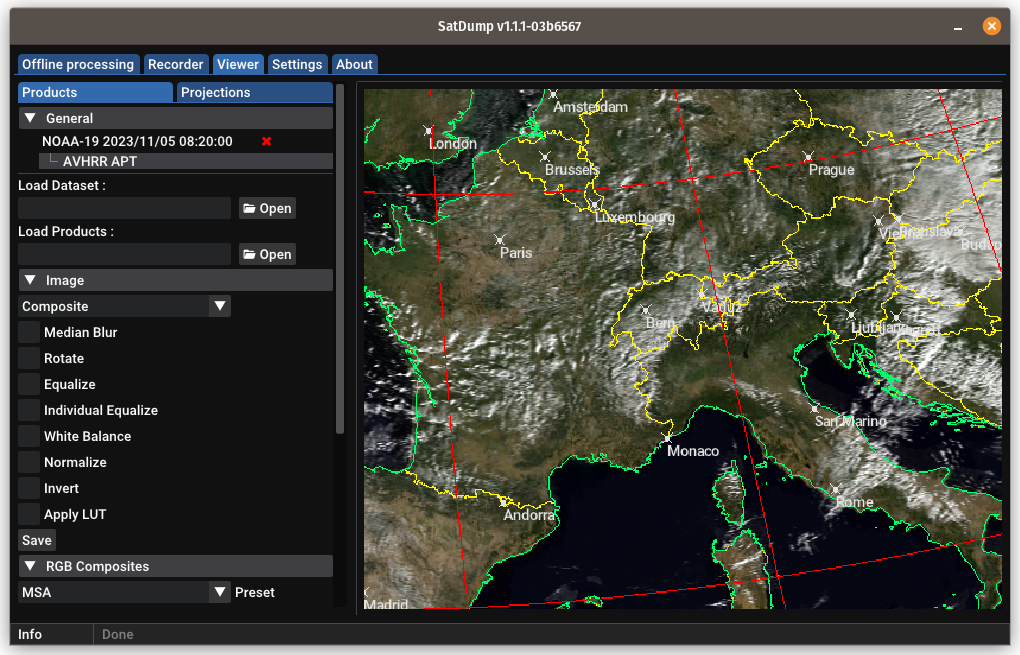Switch to the Offline processing tab
The image size is (1020, 655).
point(78,64)
